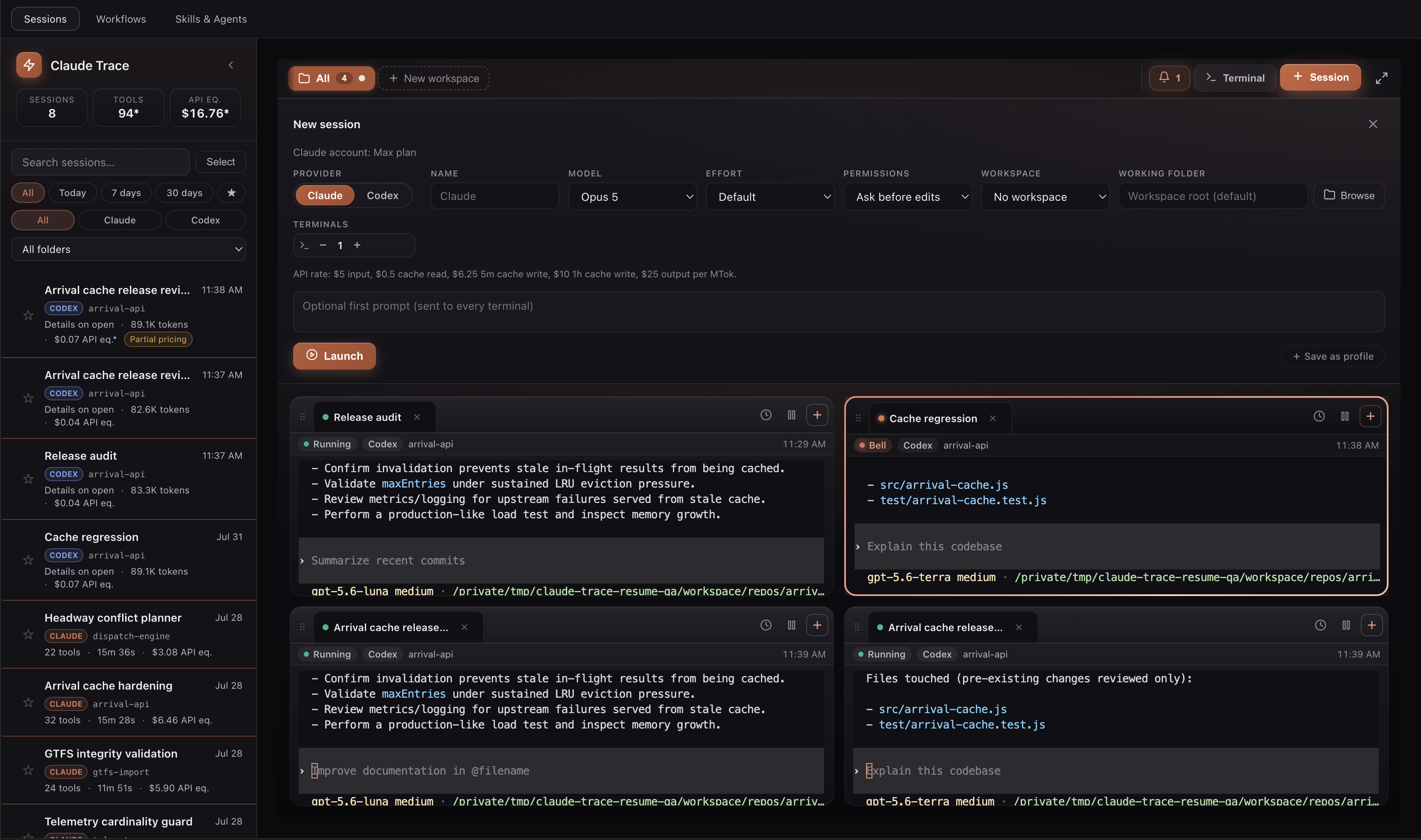
Task: Open the Permissions dropdown
Action: (x=907, y=197)
